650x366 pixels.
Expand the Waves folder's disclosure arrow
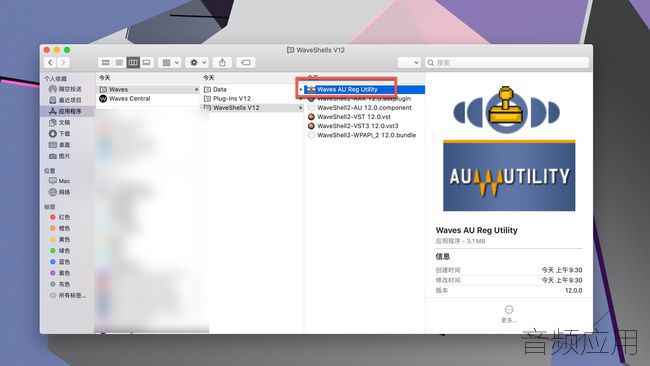pyautogui.click(x=196, y=89)
